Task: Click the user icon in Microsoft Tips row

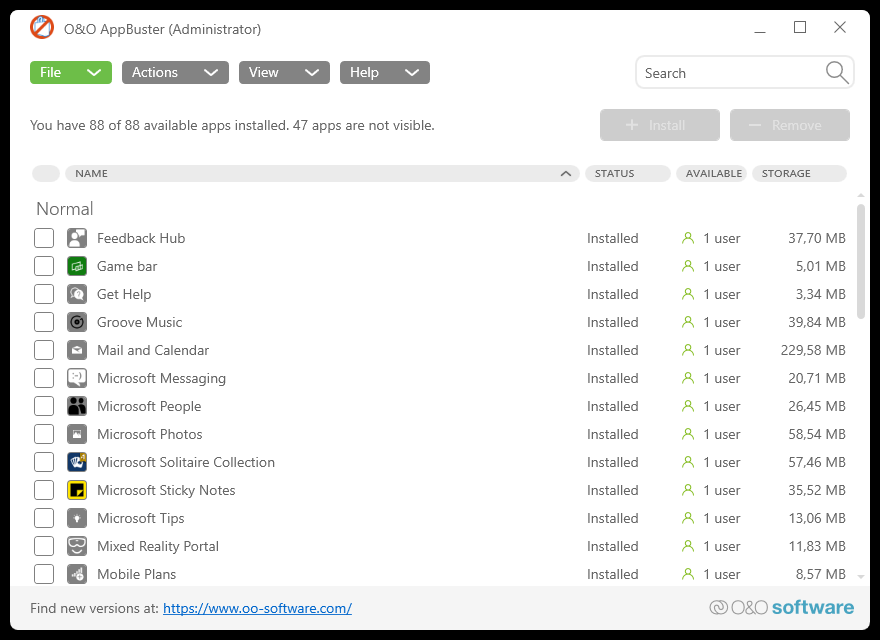Action: tap(688, 518)
